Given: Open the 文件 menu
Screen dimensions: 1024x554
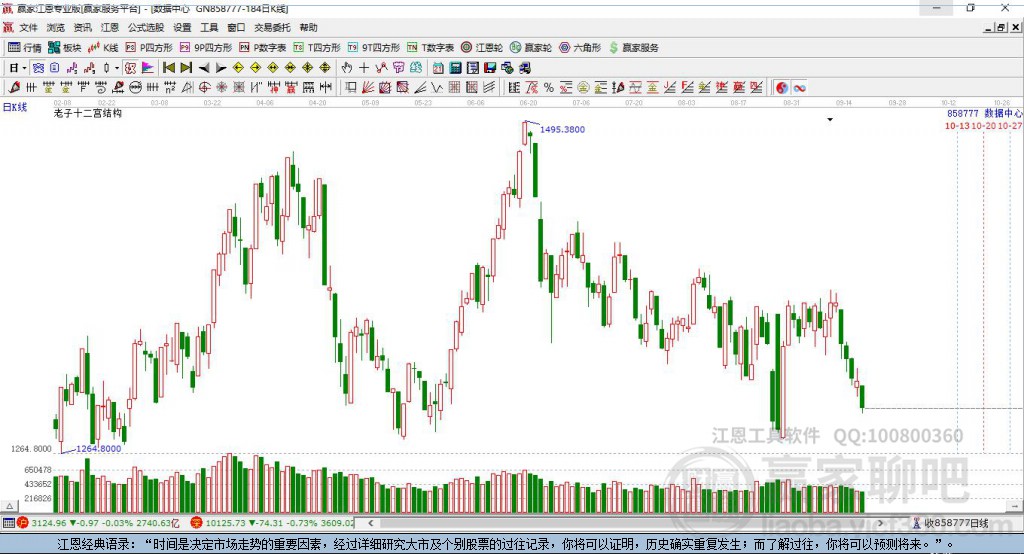Looking at the screenshot, I should coord(28,27).
